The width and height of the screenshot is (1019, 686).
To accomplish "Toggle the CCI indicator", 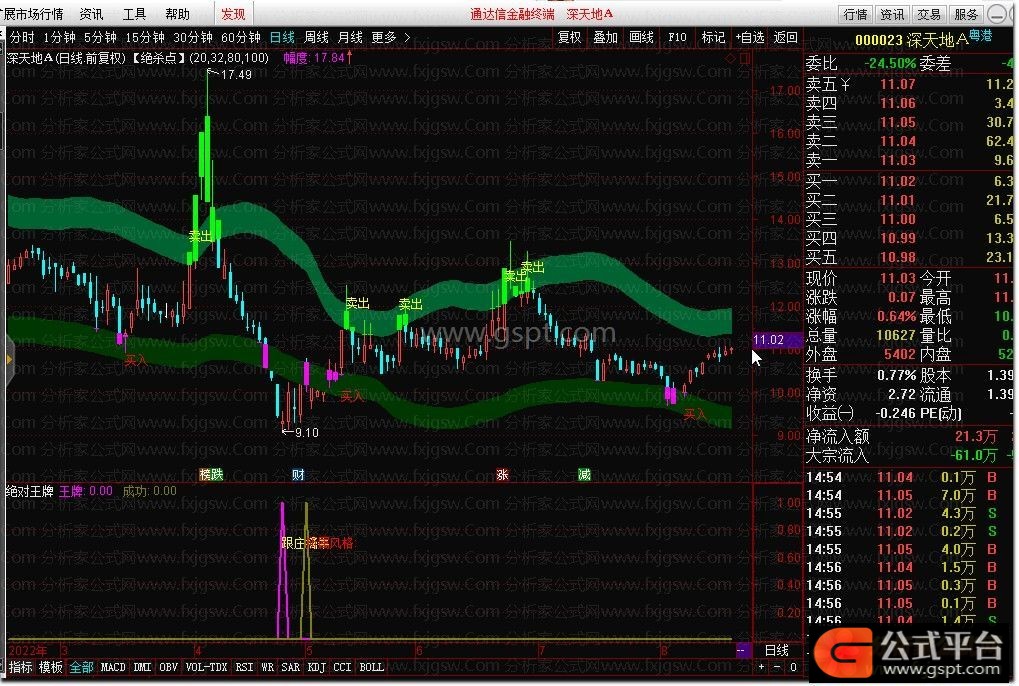I will click(x=342, y=667).
